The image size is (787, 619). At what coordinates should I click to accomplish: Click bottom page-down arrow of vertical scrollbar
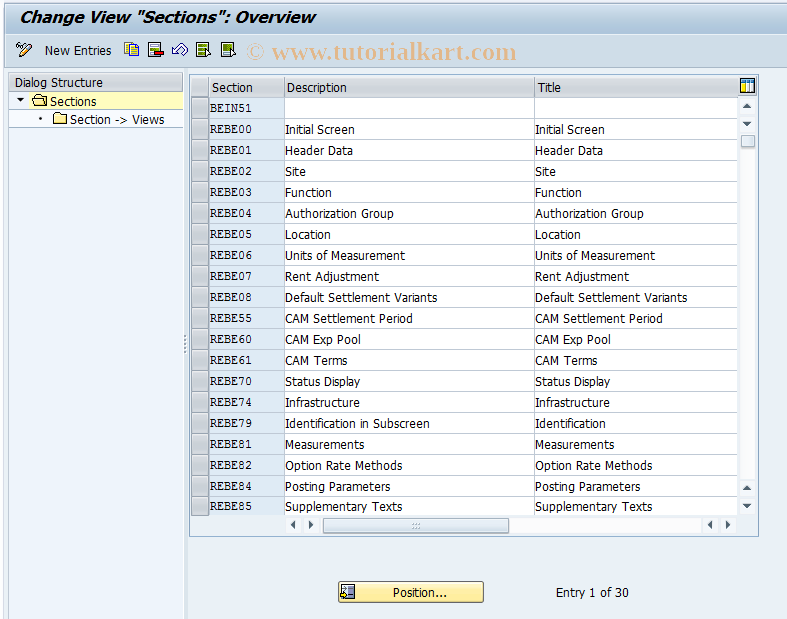point(747,506)
